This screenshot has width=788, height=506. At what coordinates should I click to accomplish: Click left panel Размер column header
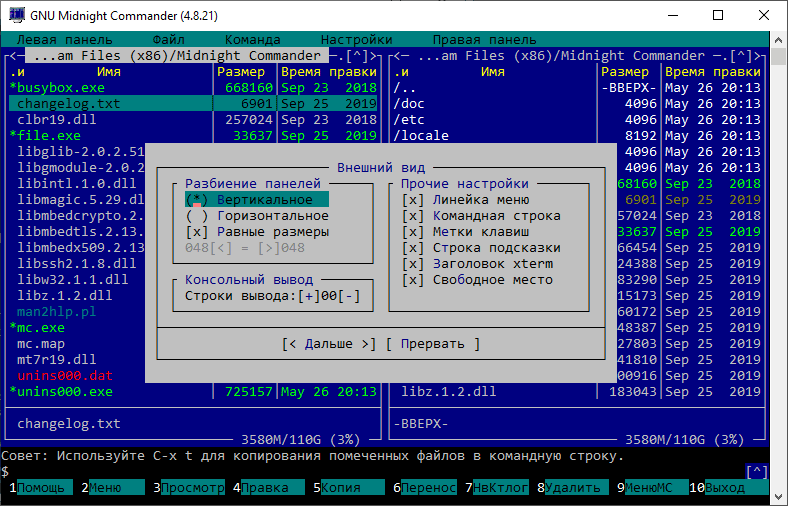241,71
